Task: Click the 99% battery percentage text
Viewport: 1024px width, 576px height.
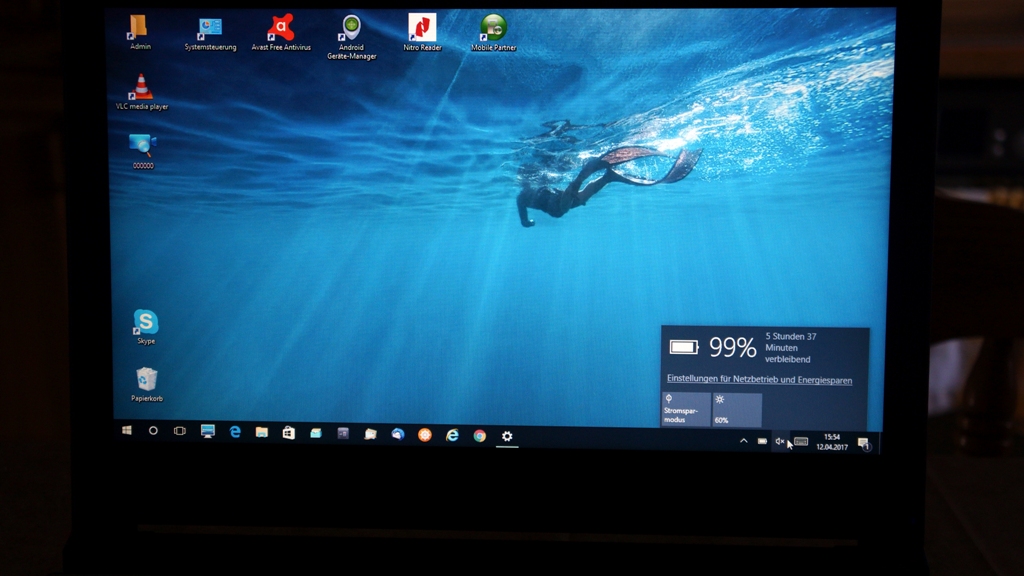Action: [732, 347]
